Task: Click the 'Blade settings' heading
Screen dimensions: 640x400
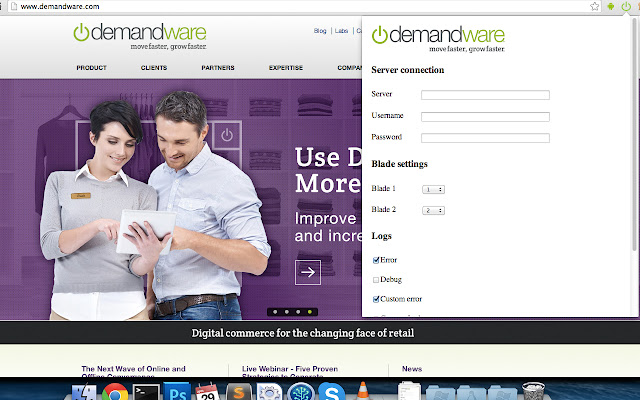Action: pyautogui.click(x=400, y=164)
